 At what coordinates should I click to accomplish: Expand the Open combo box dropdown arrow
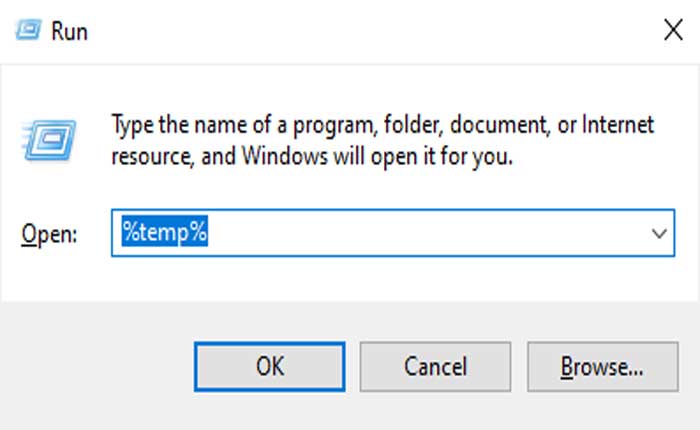[x=659, y=233]
